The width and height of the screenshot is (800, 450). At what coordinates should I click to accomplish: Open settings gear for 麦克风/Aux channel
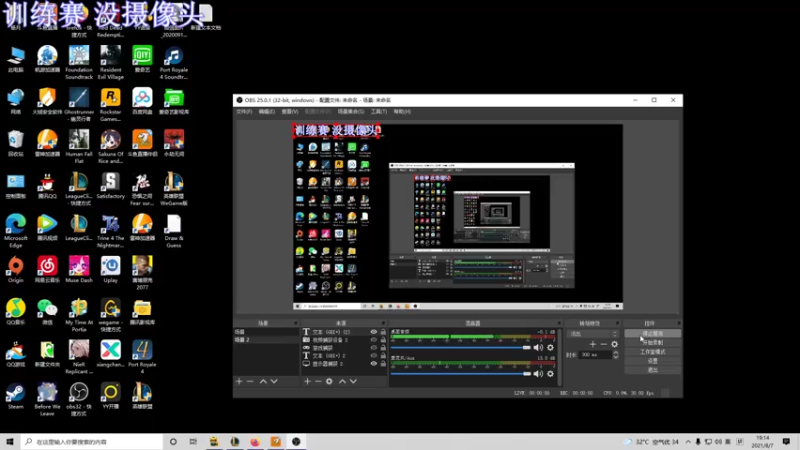click(550, 374)
